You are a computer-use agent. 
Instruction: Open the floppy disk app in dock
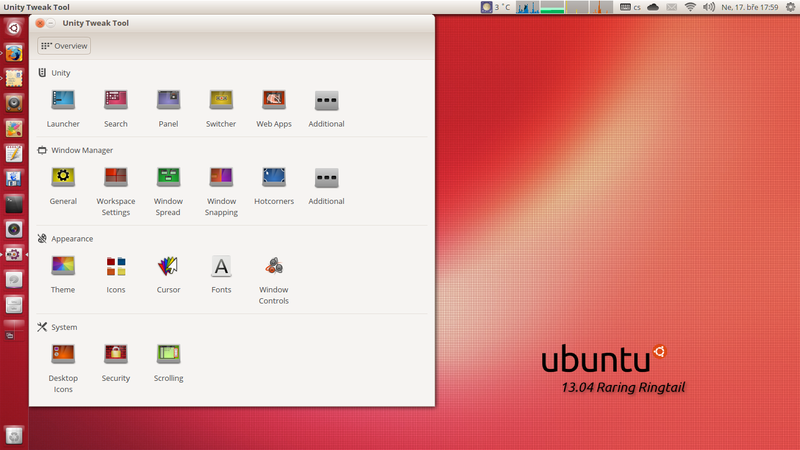(14, 179)
